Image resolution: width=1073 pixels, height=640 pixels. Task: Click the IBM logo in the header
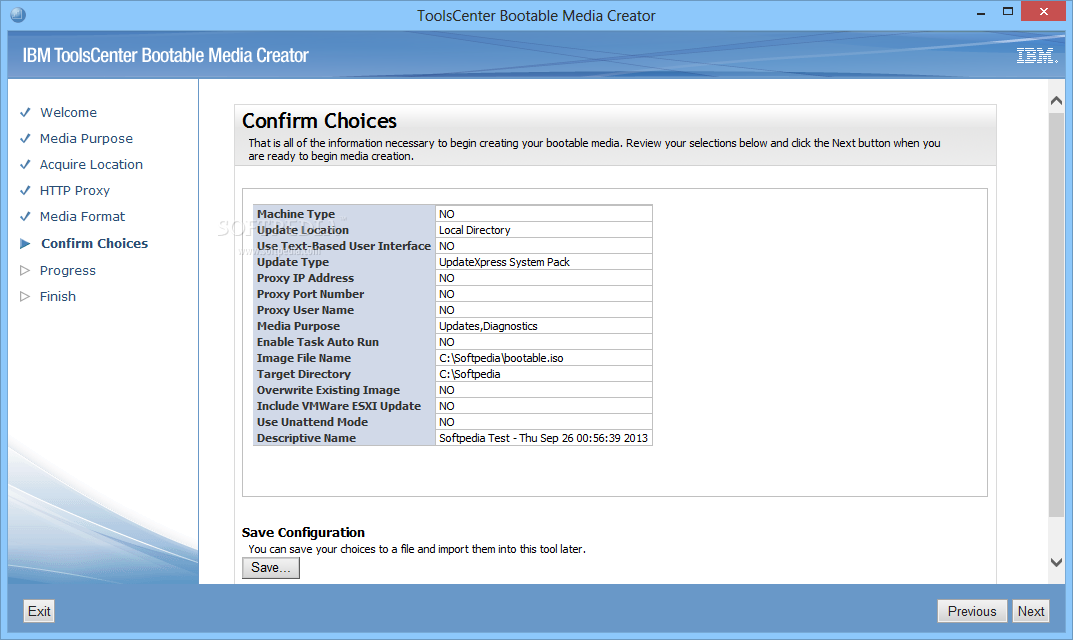click(x=1037, y=56)
